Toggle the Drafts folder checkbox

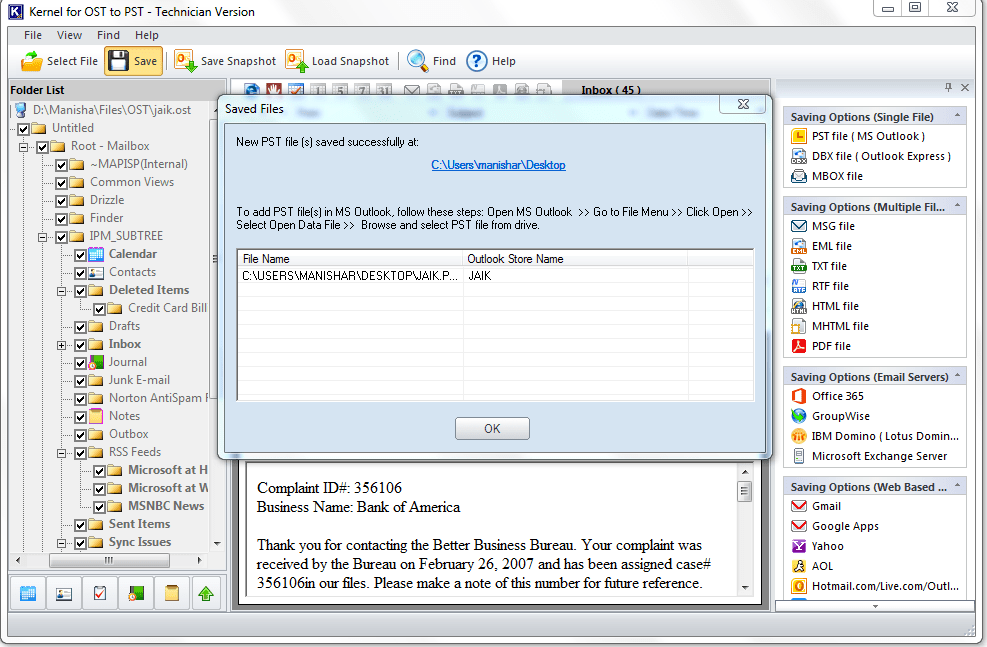coord(80,327)
